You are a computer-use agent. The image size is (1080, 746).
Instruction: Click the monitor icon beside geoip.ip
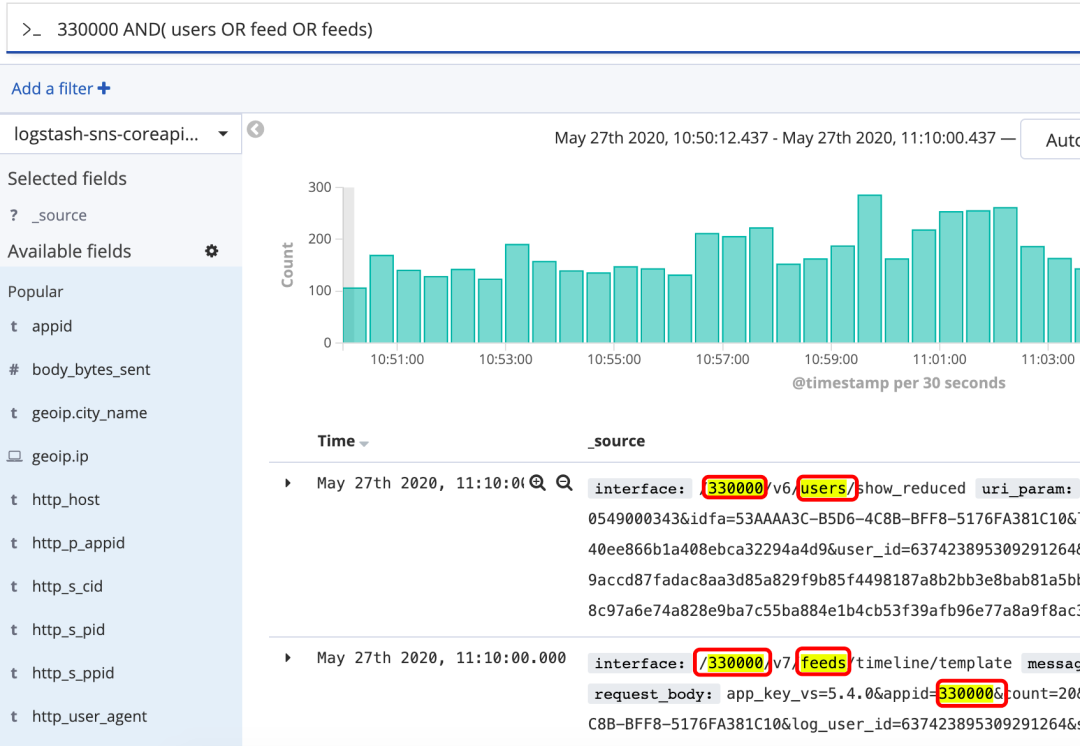pos(14,457)
